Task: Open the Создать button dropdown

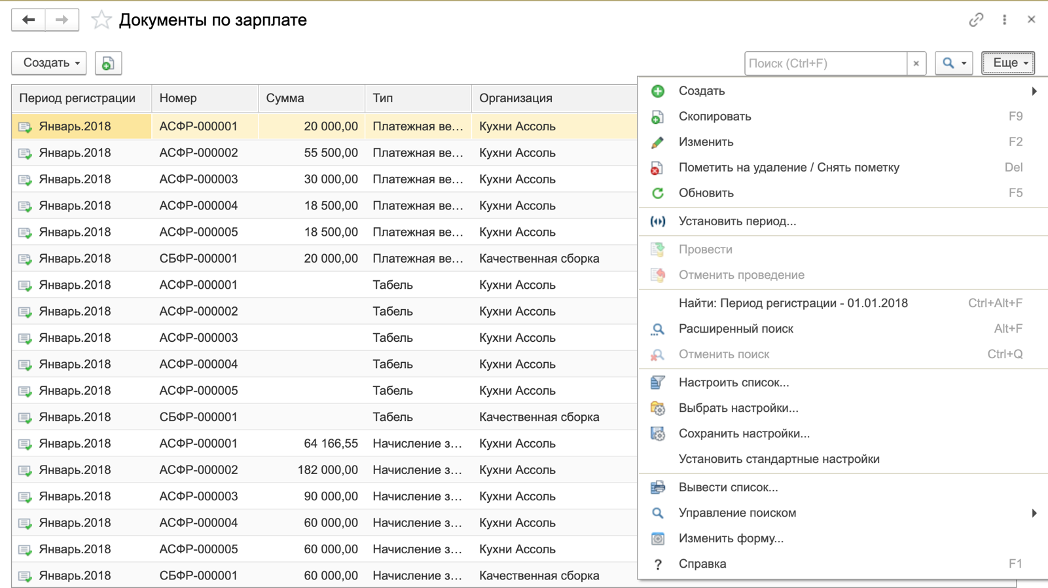Action: coord(49,63)
